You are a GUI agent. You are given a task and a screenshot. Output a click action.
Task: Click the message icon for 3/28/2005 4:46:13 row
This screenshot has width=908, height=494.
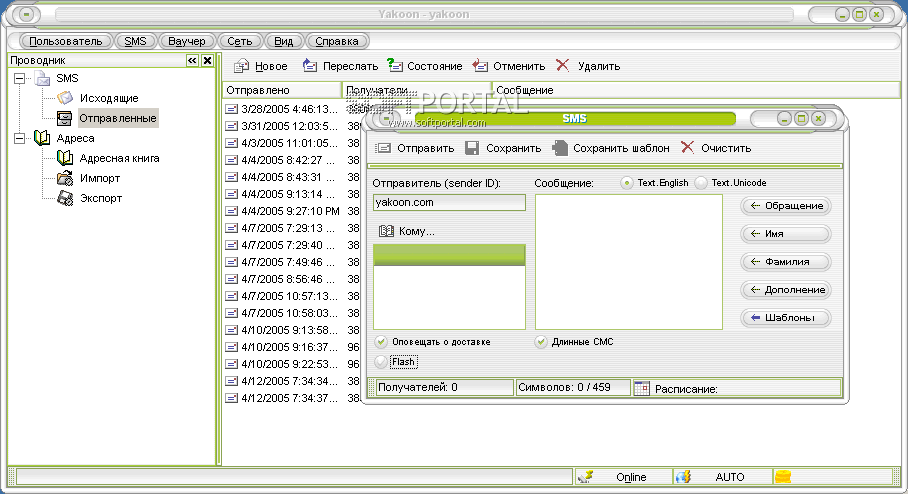[x=232, y=109]
